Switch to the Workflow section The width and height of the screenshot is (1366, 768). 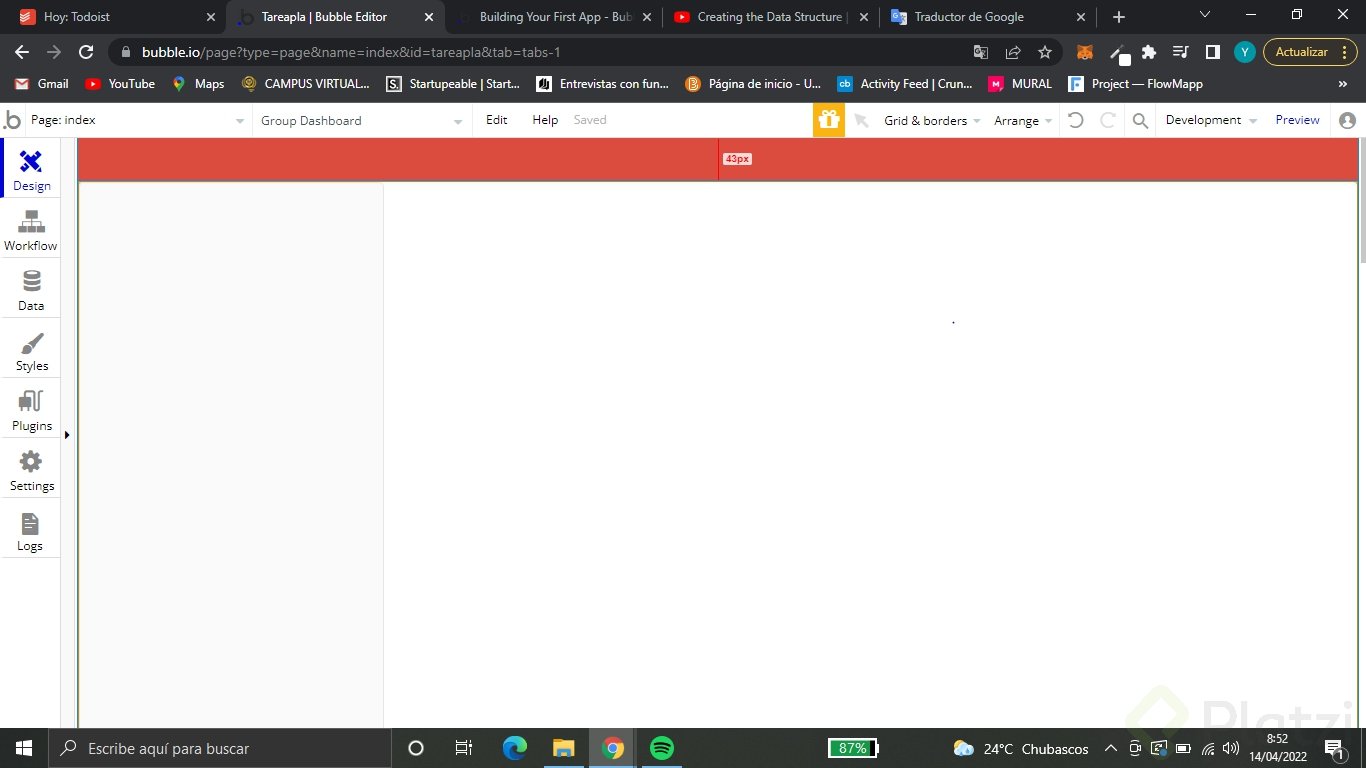click(x=31, y=229)
